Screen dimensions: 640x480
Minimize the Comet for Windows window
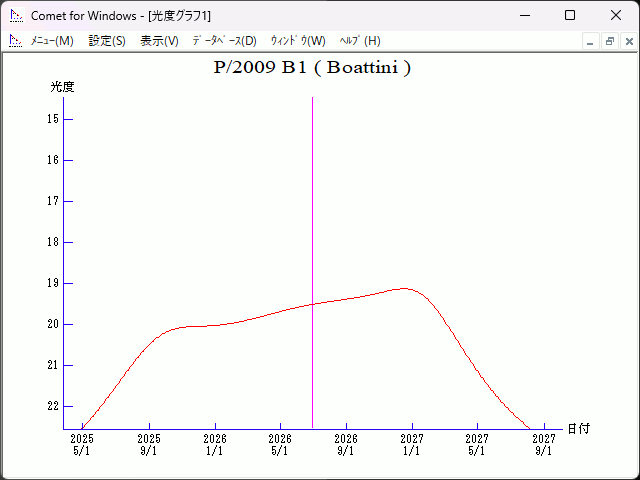click(x=524, y=15)
